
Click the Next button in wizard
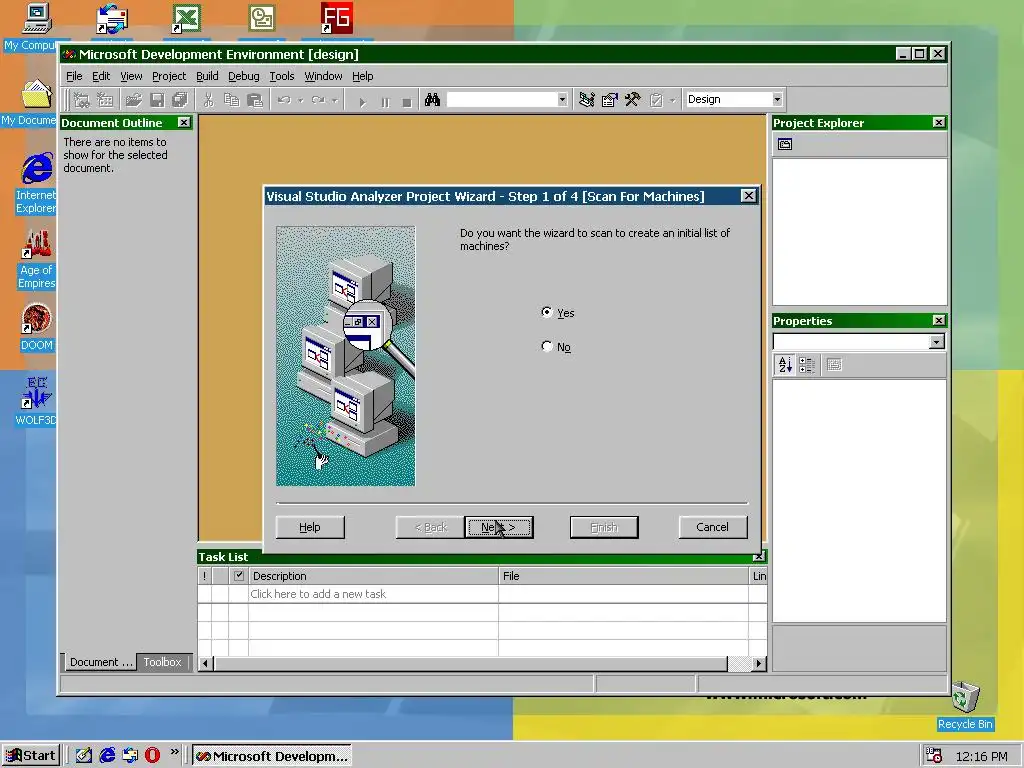[x=498, y=527]
